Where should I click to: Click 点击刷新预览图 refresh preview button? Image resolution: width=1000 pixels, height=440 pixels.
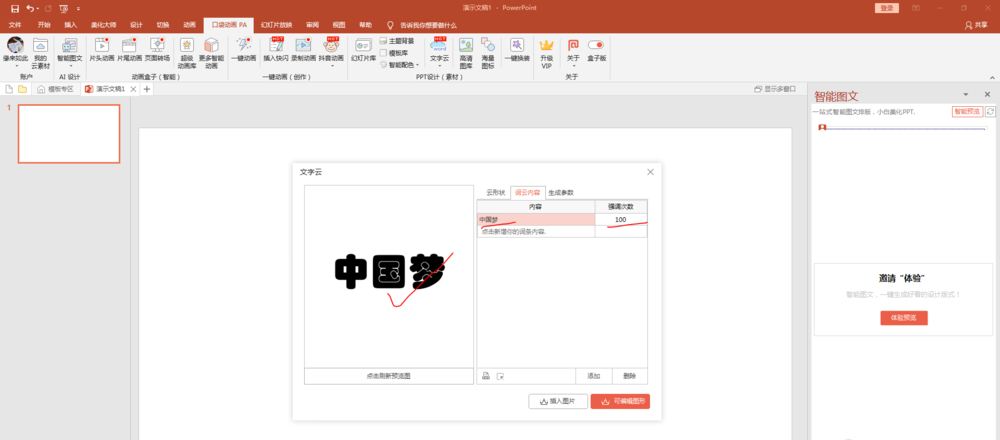[x=388, y=376]
